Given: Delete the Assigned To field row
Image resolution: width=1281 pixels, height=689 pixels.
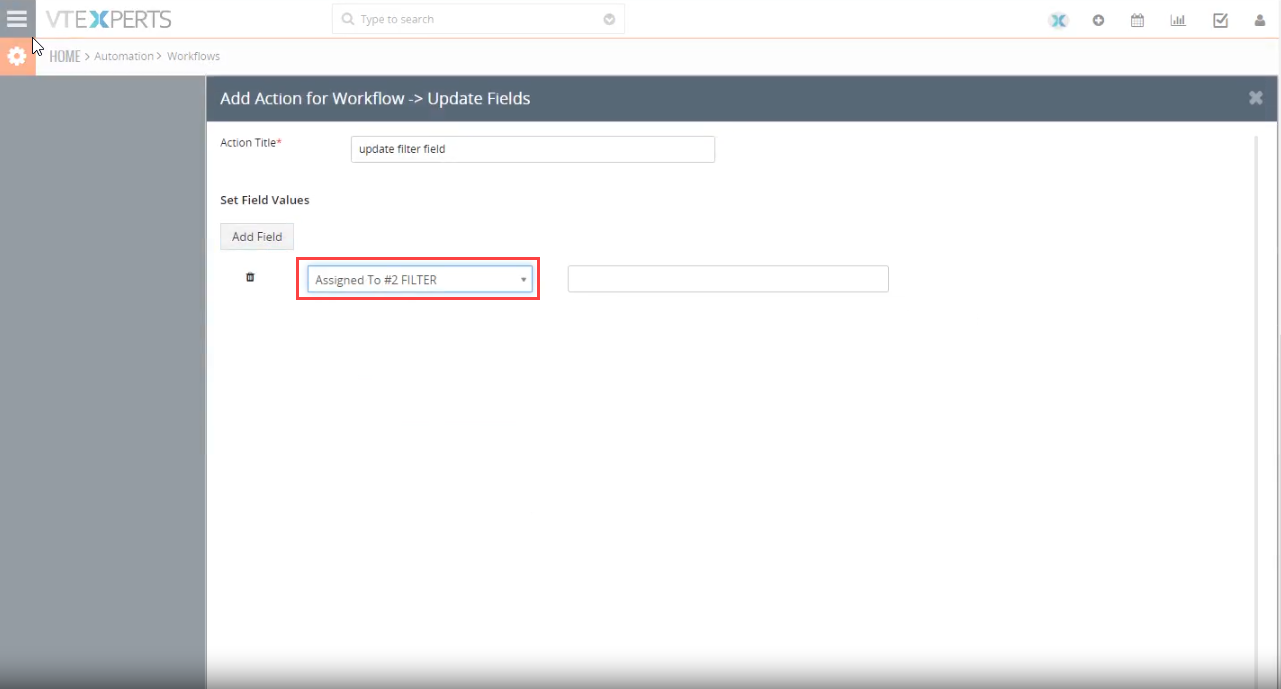Looking at the screenshot, I should [250, 277].
